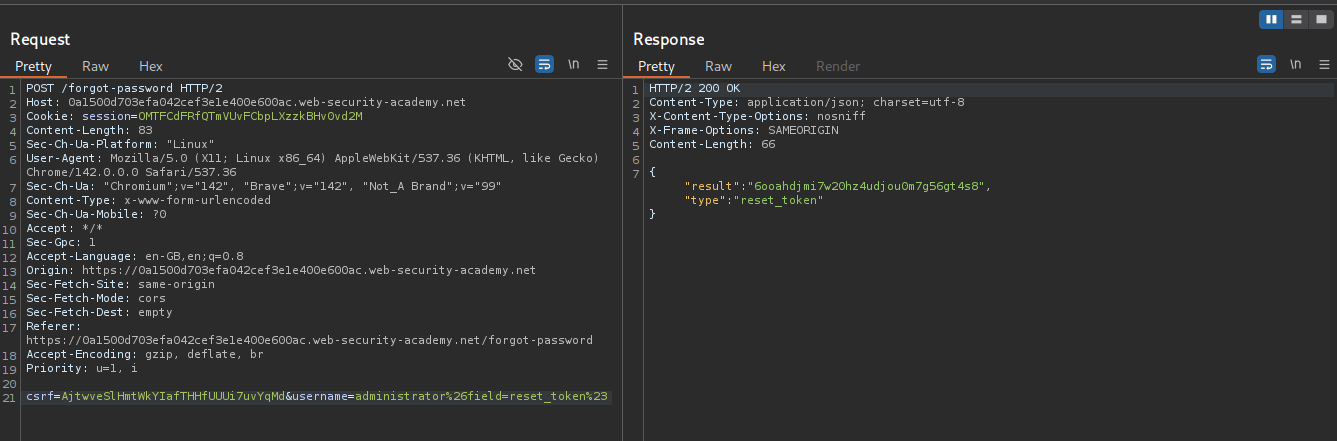The height and width of the screenshot is (441, 1337).
Task: Click the POST /forgot-password request line
Action: click(124, 88)
